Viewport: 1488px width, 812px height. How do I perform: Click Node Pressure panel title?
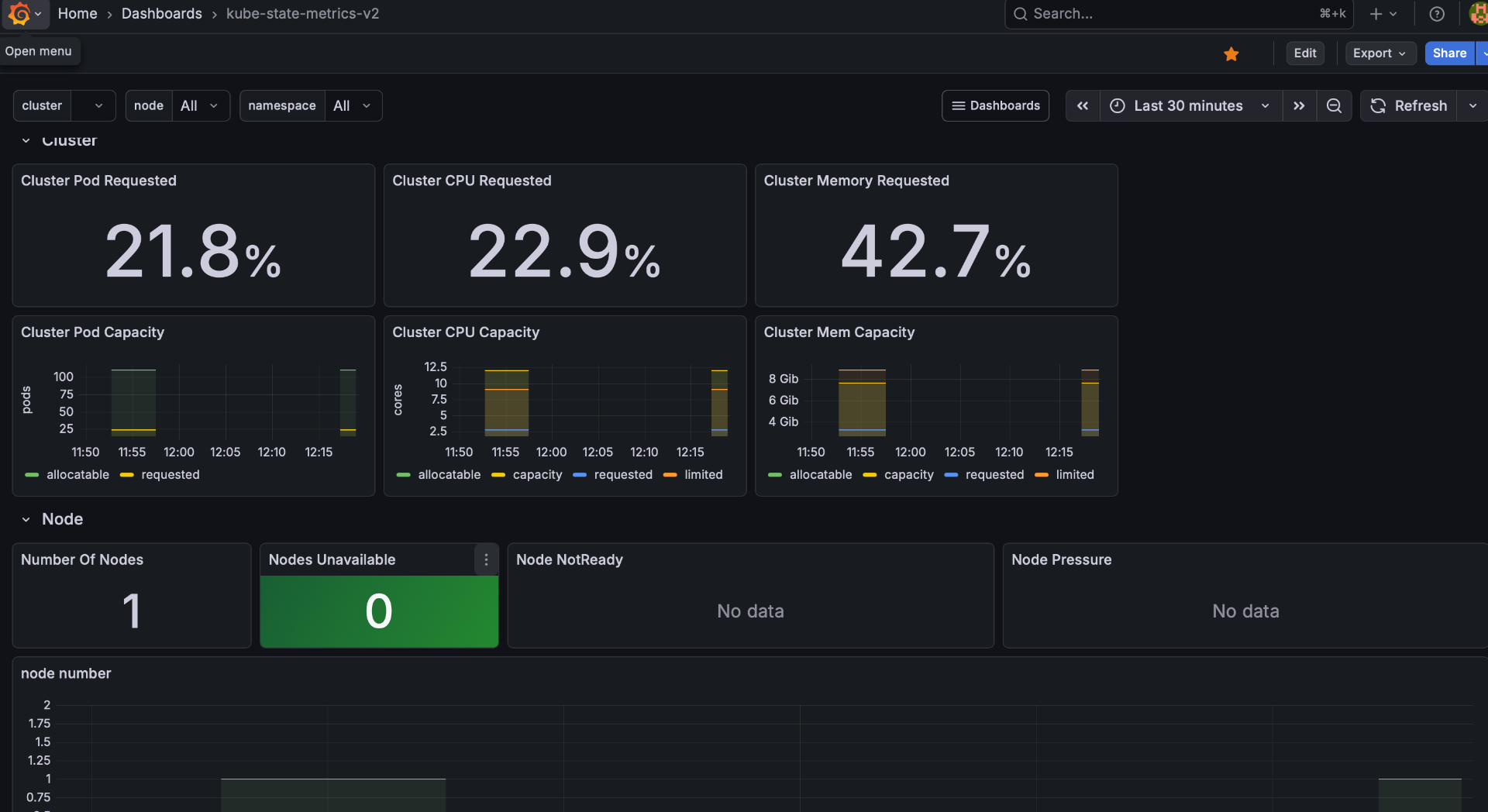(1062, 559)
